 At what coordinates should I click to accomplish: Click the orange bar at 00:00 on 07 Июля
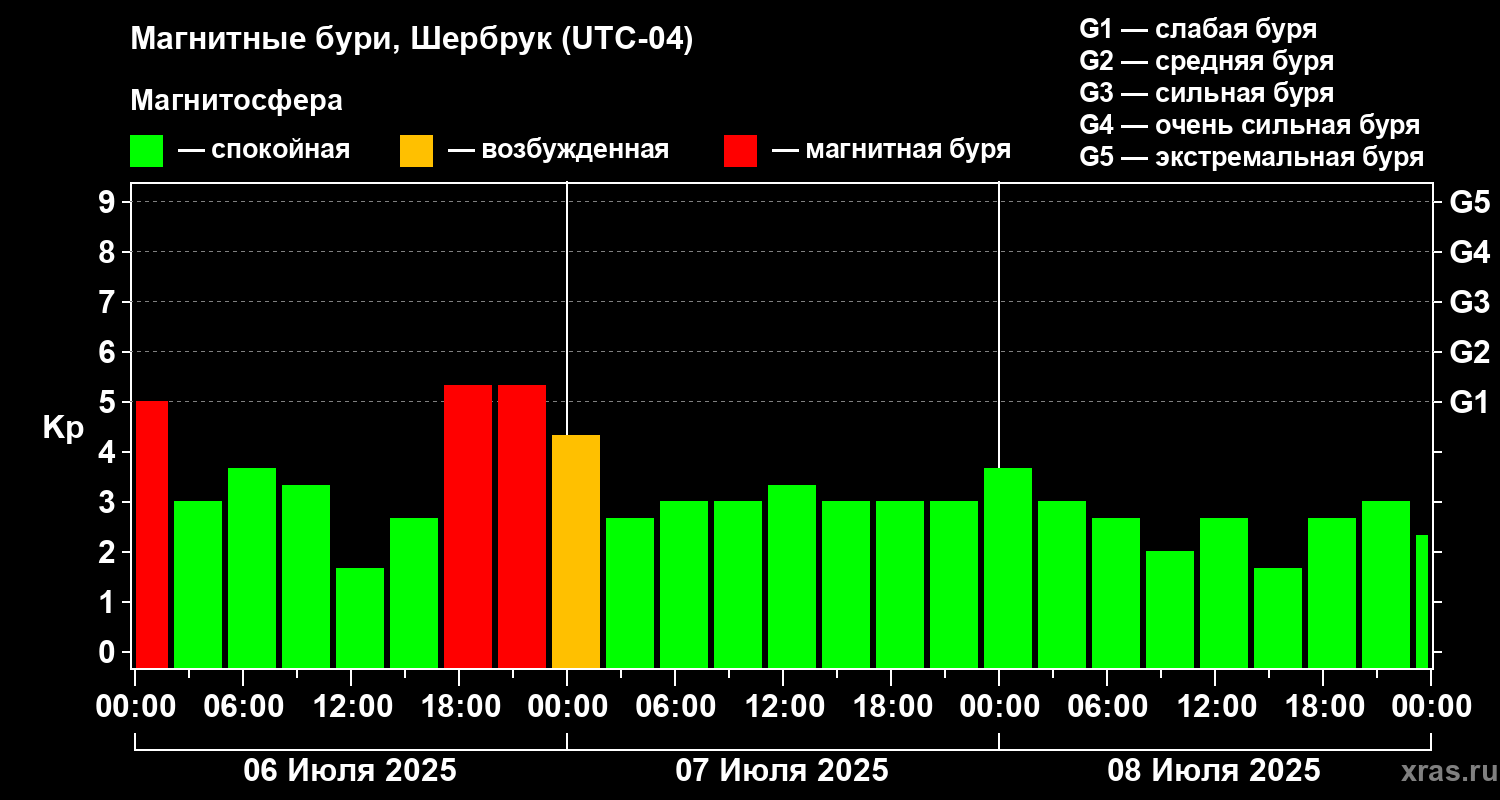coord(576,551)
